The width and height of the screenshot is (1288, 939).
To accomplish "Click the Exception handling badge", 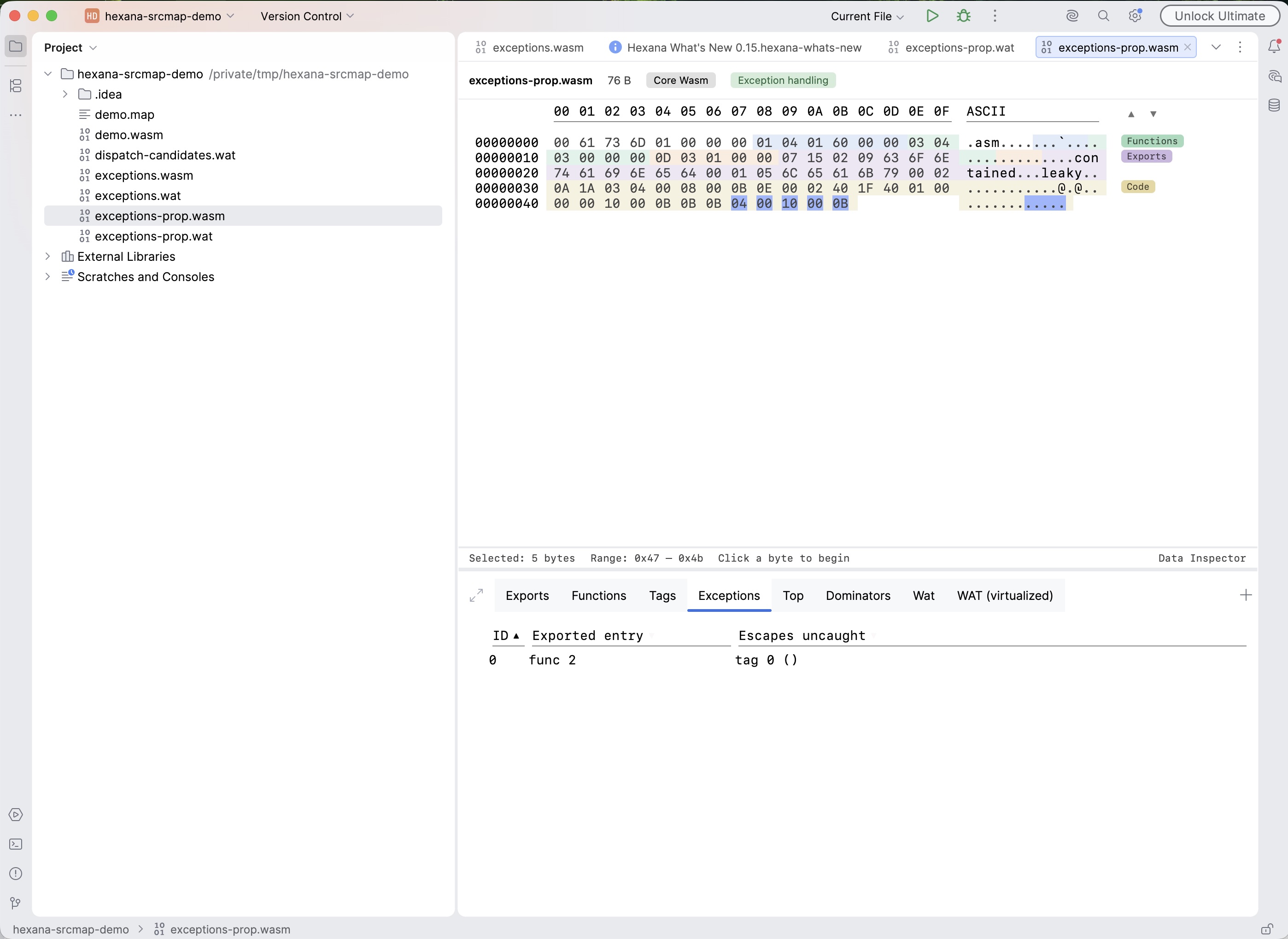I will click(x=783, y=80).
